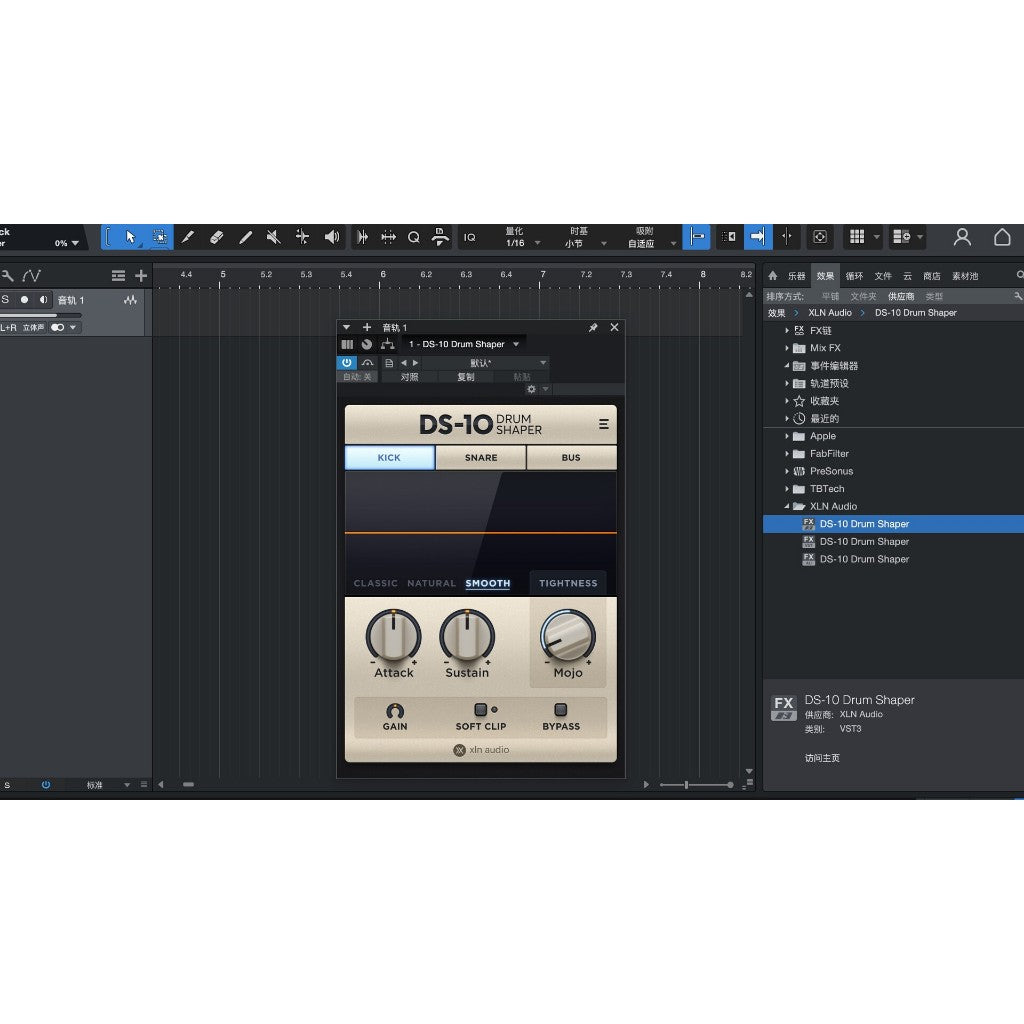
Task: Select the SMOOTH shaping mode
Action: [x=487, y=583]
